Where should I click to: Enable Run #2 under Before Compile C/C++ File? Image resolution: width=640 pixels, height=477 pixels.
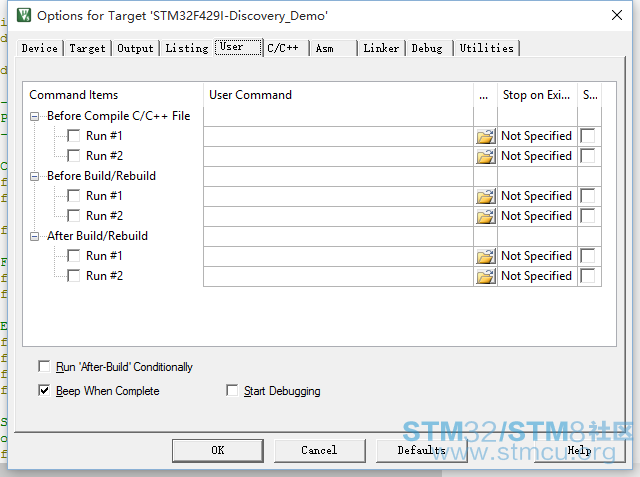(74, 156)
